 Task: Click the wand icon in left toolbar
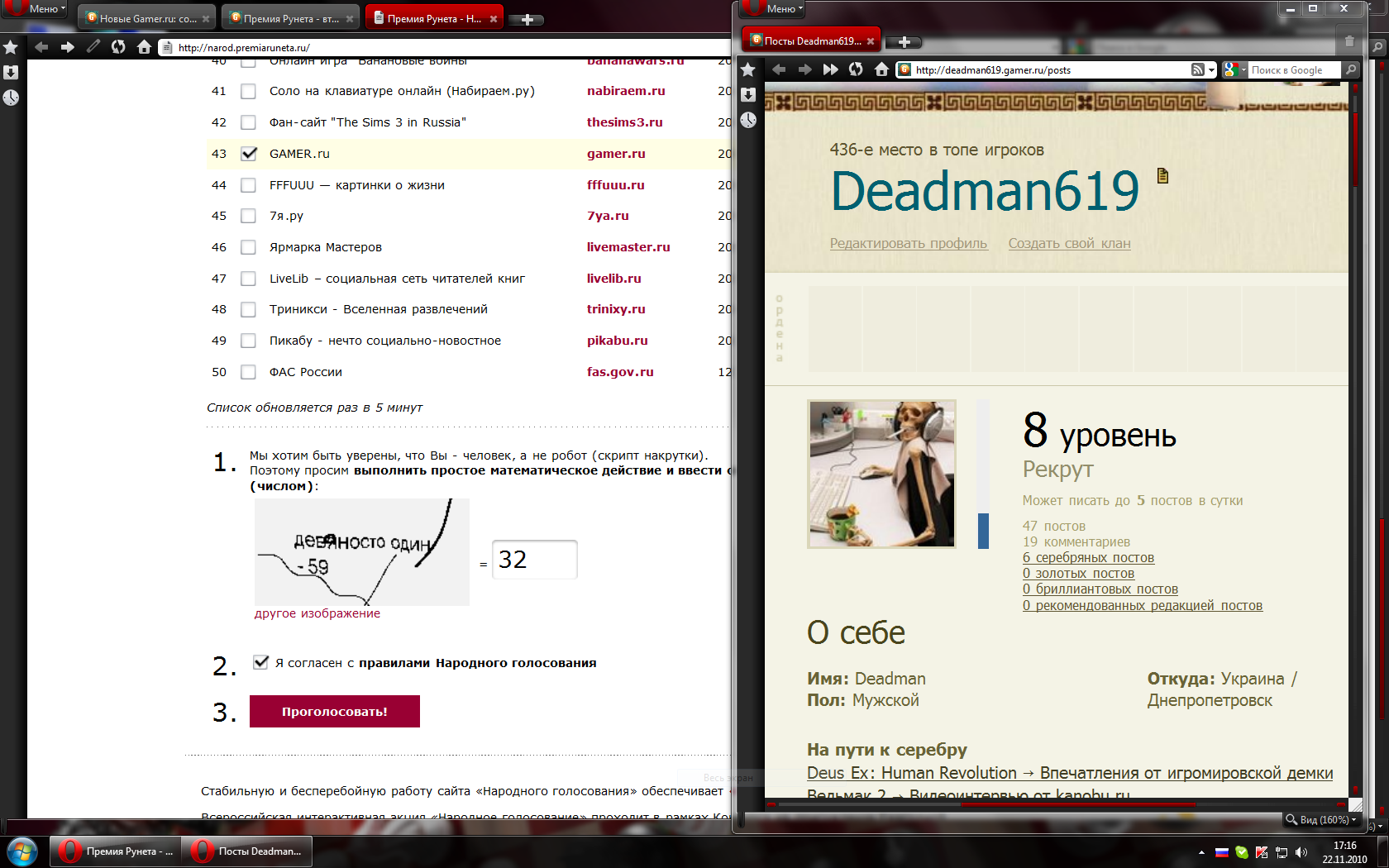click(93, 47)
